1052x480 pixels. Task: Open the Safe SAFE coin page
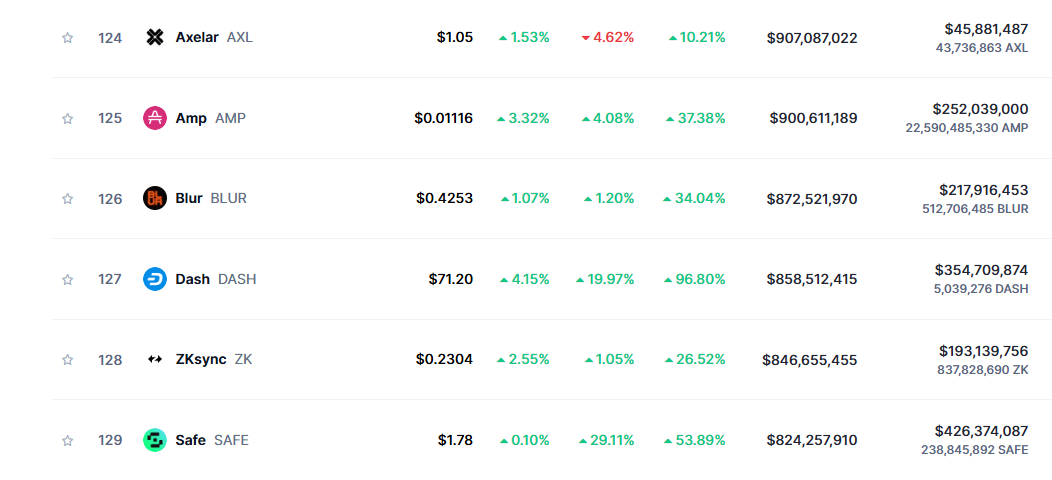tap(212, 440)
